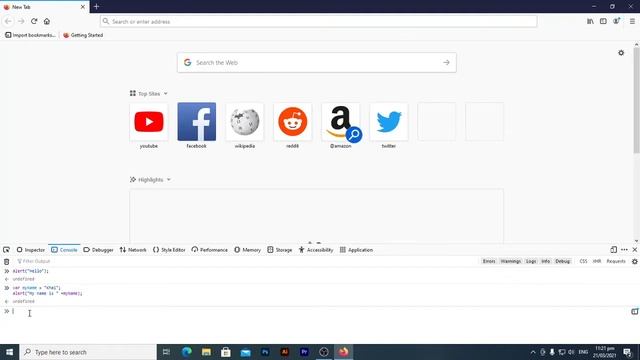Open the taskbar clock and date
Image resolution: width=640 pixels, height=360 pixels.
(604, 352)
